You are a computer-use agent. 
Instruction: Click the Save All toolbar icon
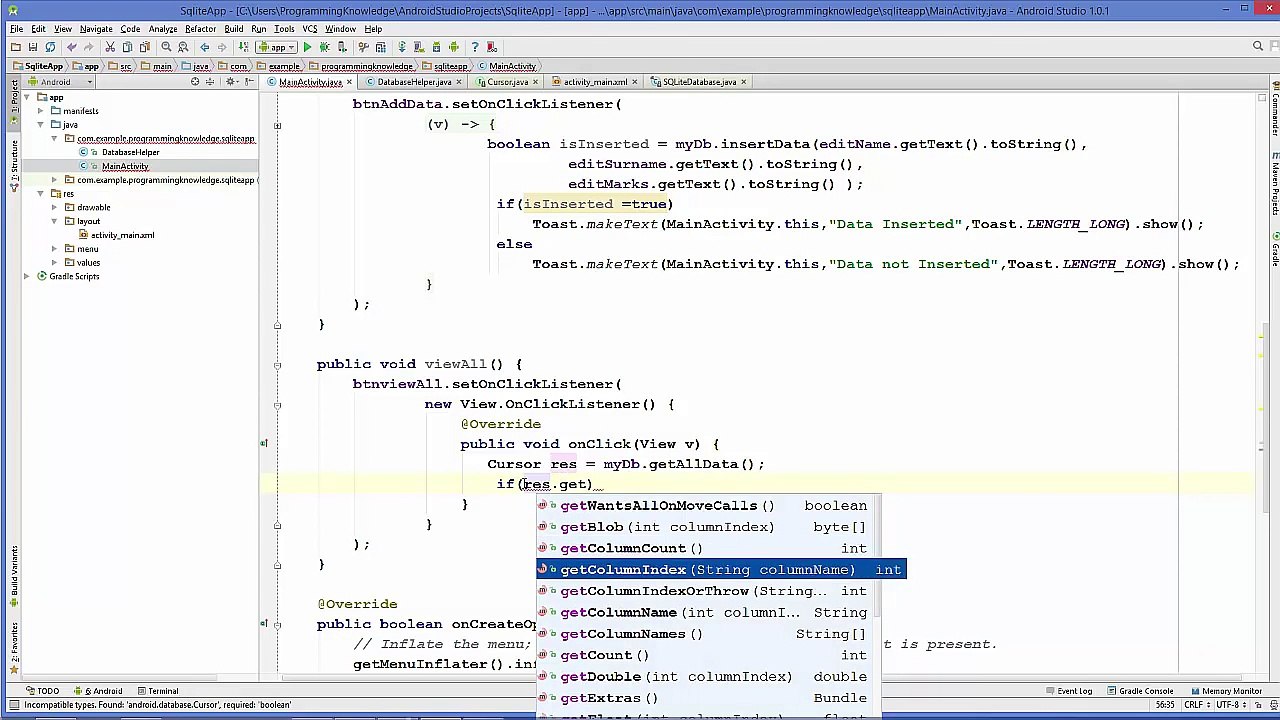[33, 47]
